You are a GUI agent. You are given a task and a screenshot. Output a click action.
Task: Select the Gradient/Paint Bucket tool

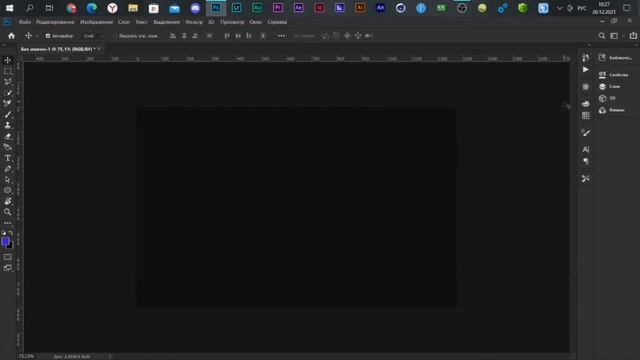tap(7, 147)
